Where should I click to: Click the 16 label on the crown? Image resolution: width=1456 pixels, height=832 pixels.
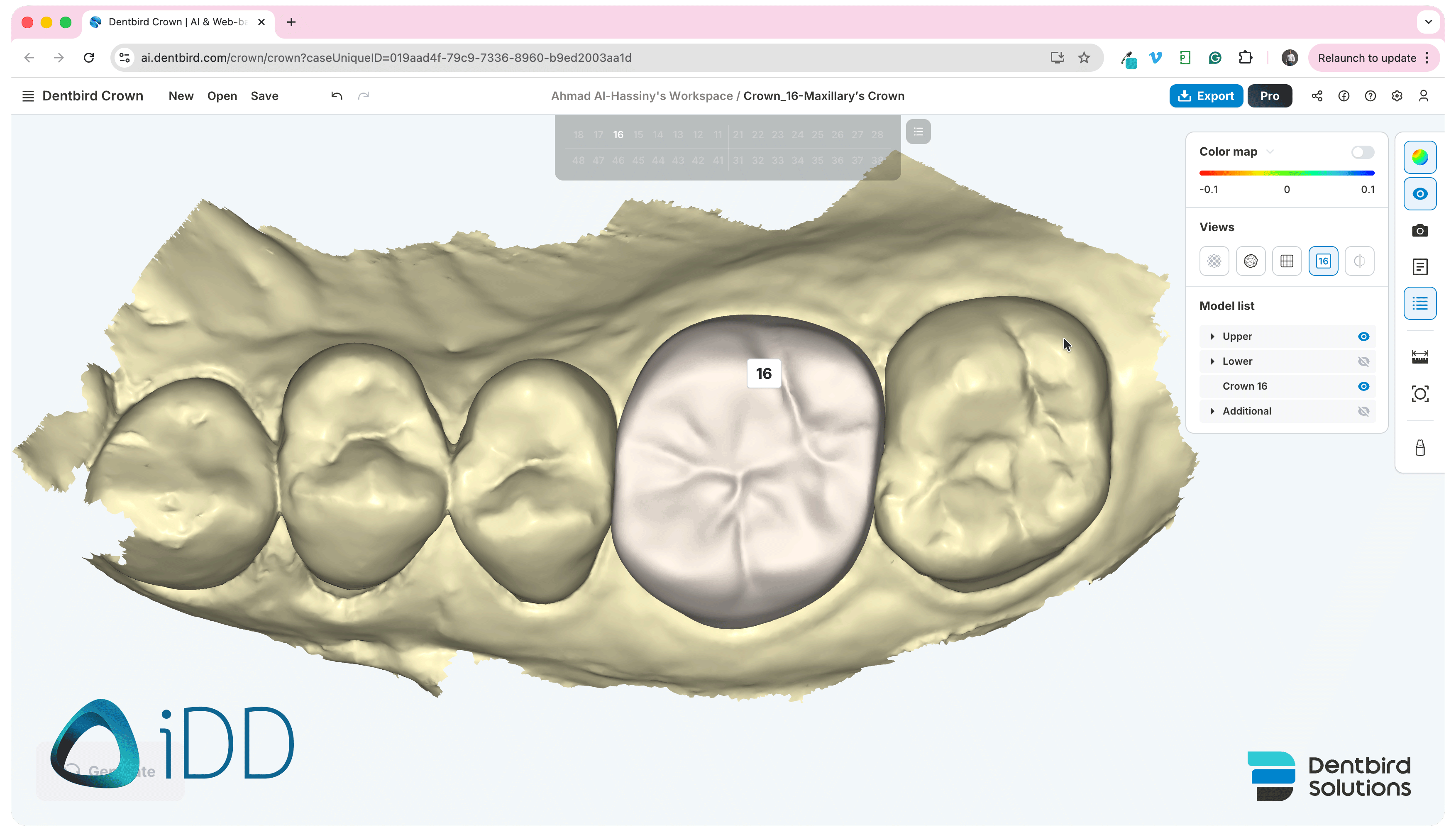coord(763,374)
